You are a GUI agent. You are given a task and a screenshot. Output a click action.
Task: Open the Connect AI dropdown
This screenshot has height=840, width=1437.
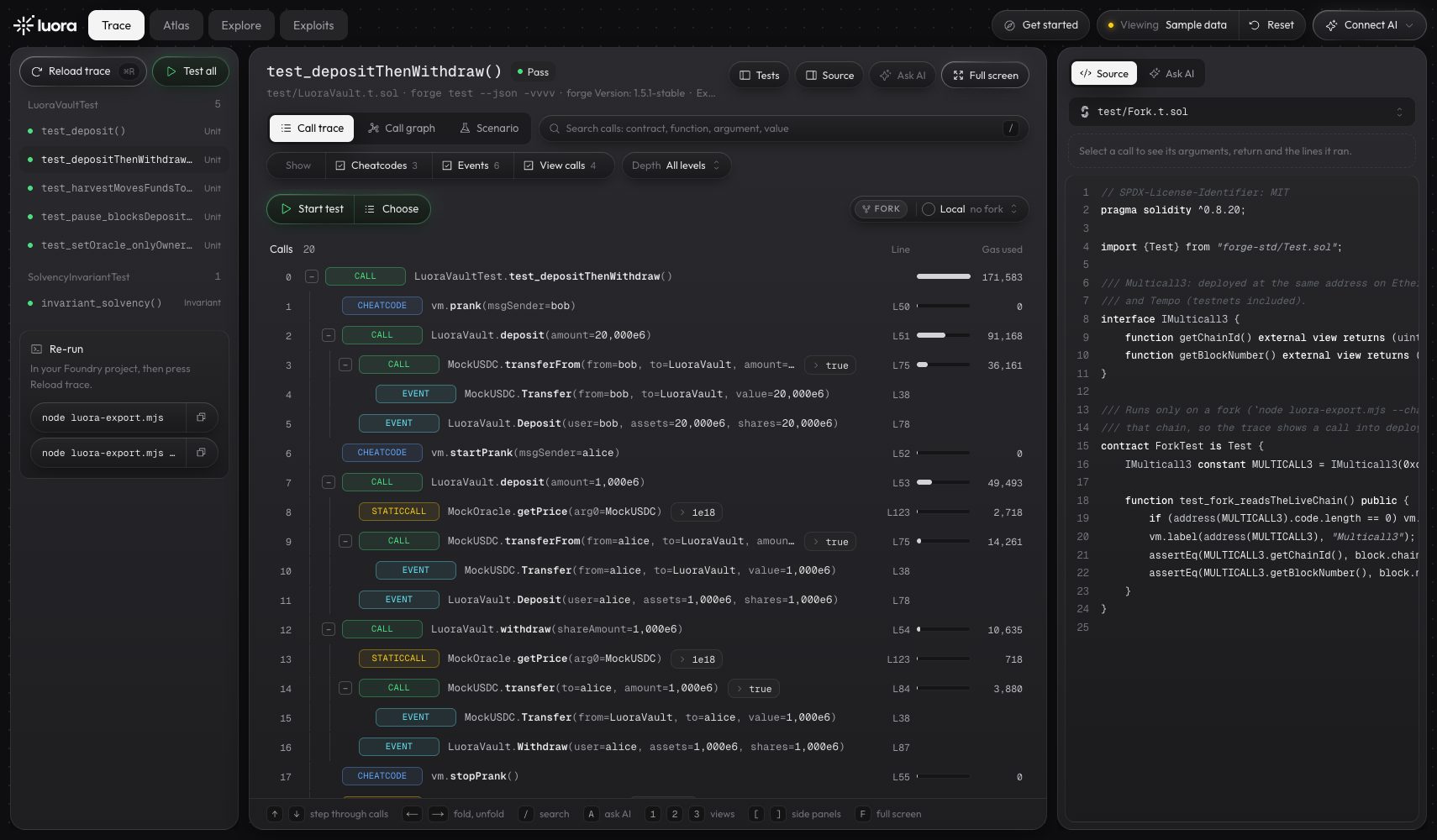pyautogui.click(x=1369, y=25)
